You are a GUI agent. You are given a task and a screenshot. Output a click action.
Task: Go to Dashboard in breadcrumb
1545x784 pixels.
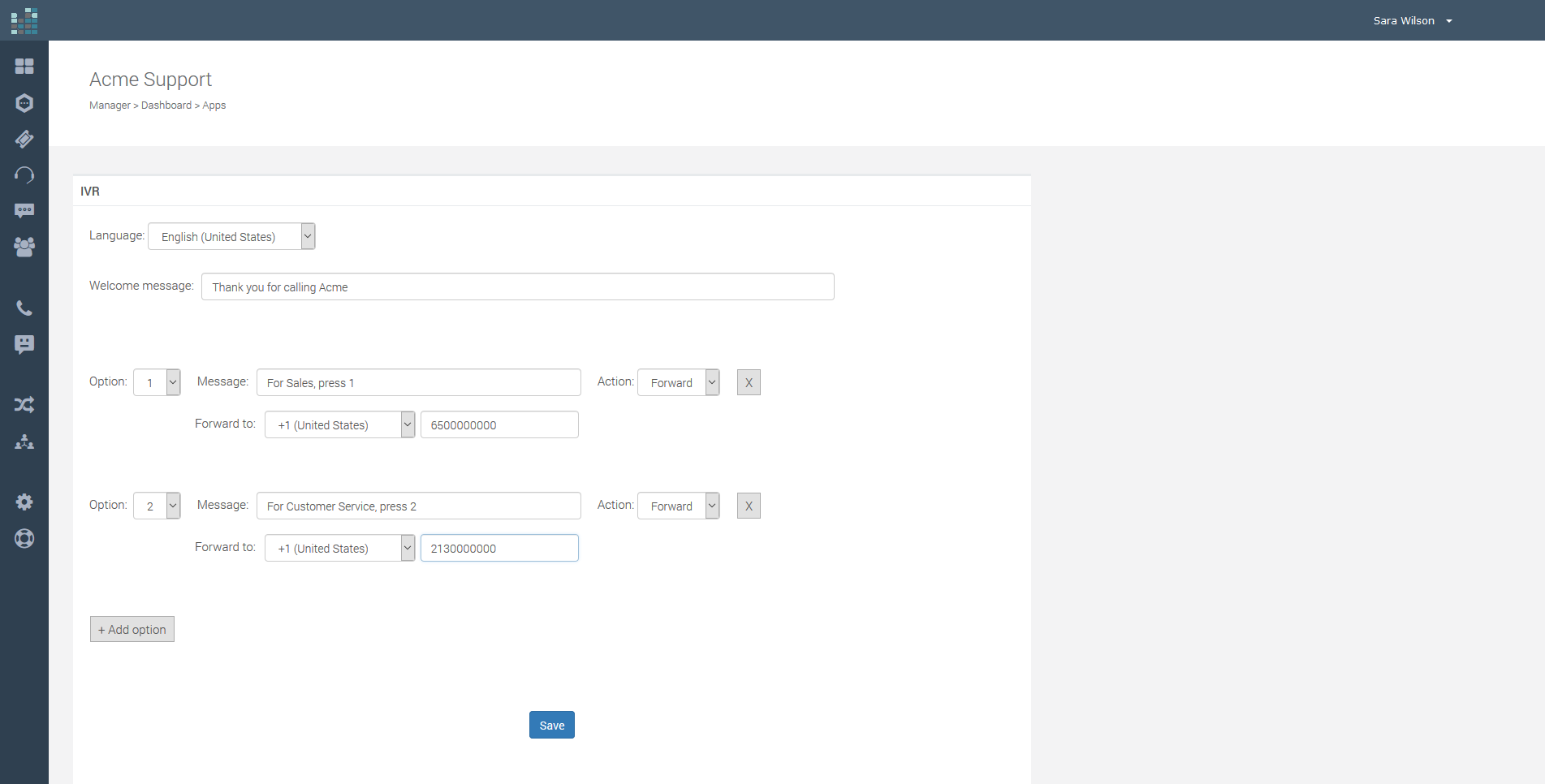click(x=166, y=106)
